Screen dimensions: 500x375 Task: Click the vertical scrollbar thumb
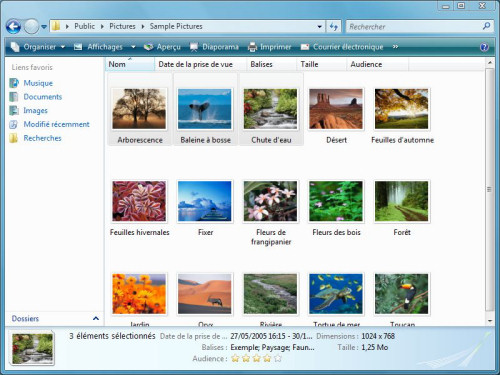click(489, 190)
